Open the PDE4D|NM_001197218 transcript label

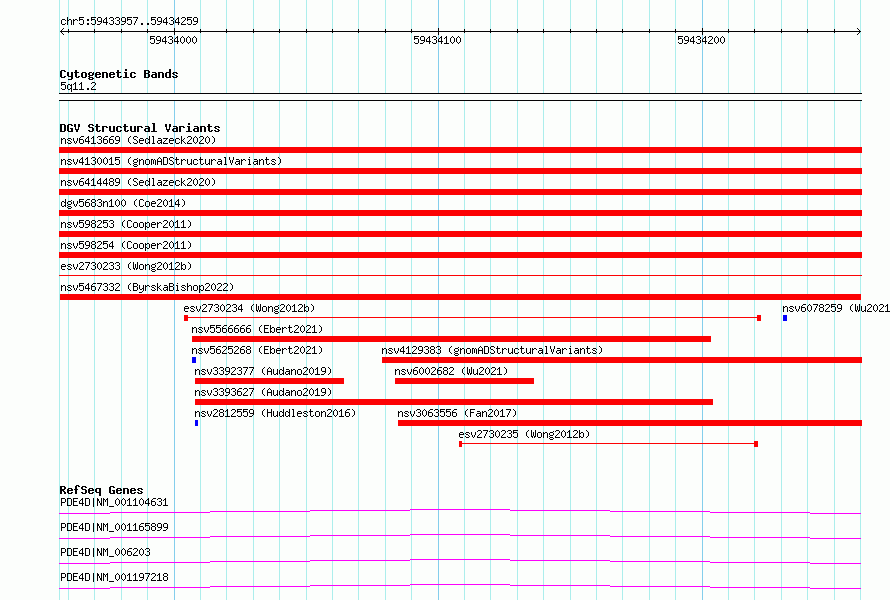pyautogui.click(x=114, y=577)
